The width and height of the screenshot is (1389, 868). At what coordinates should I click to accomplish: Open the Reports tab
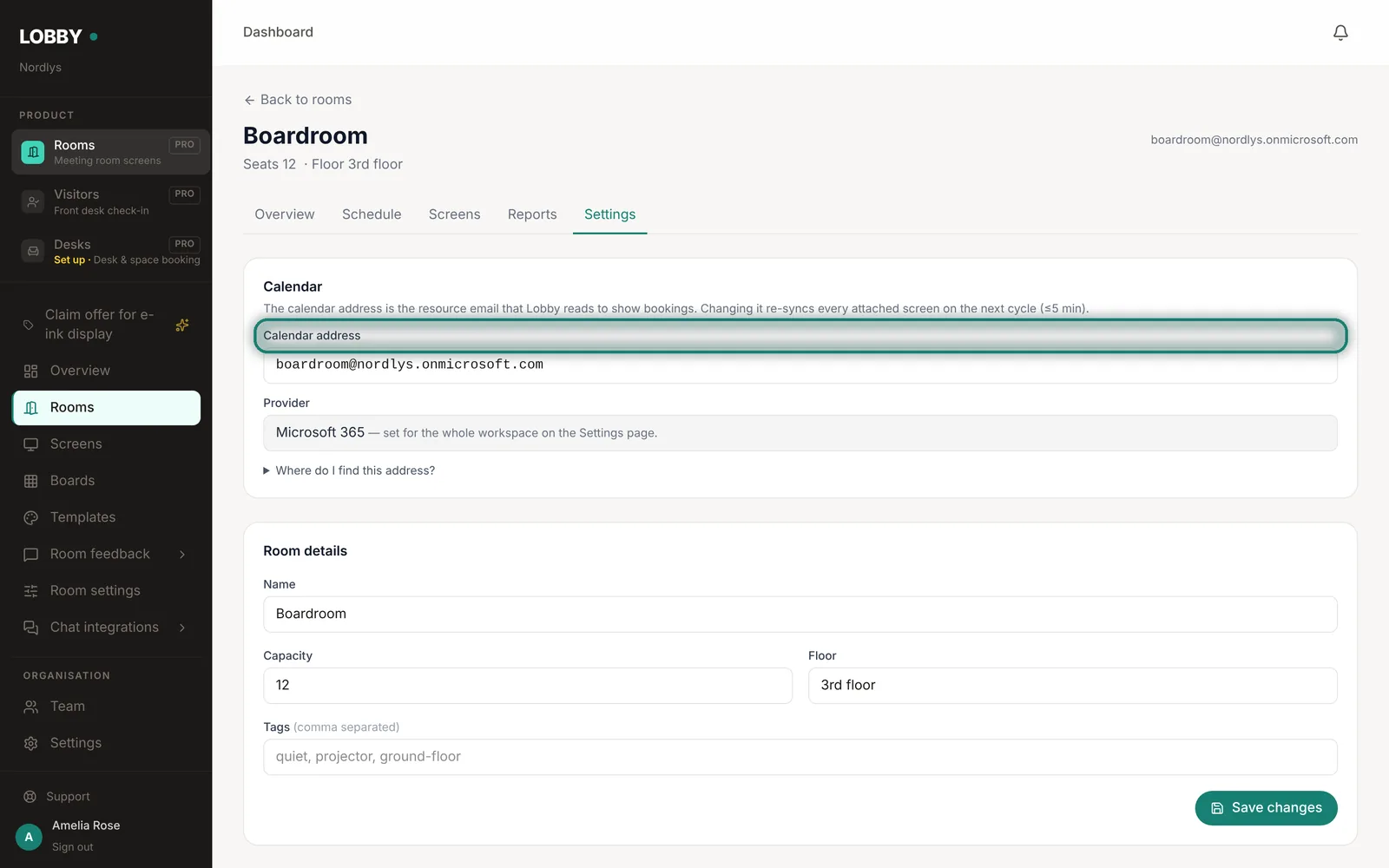(532, 214)
